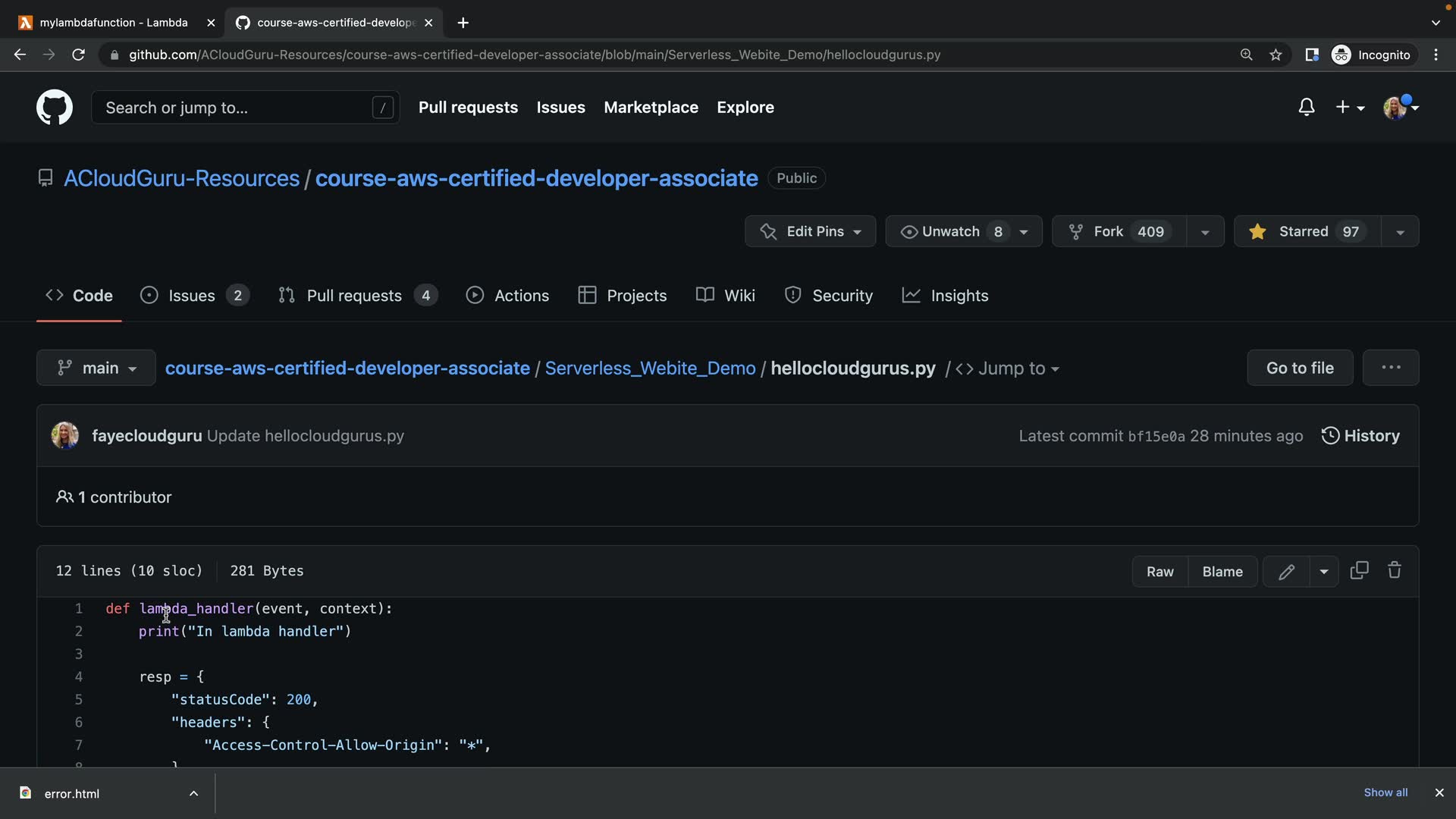Reload the browser page

(78, 55)
